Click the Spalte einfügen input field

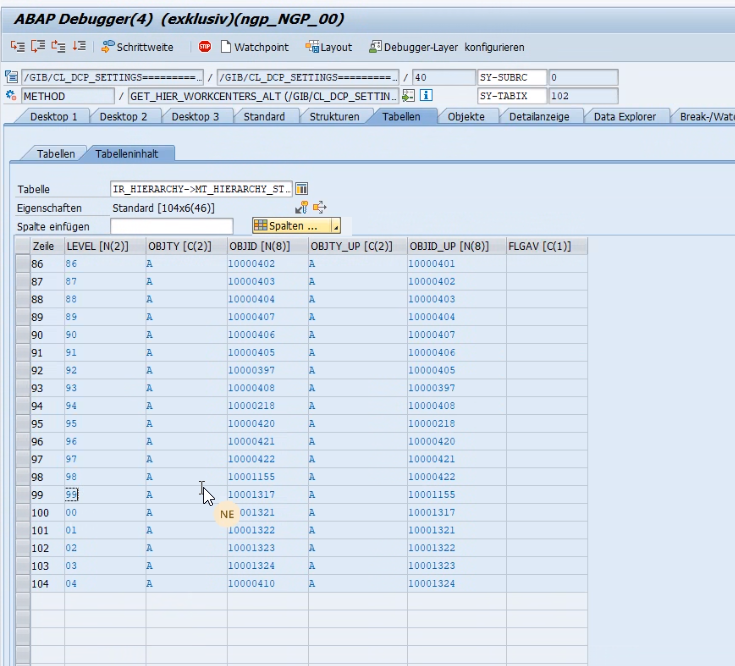click(x=171, y=226)
